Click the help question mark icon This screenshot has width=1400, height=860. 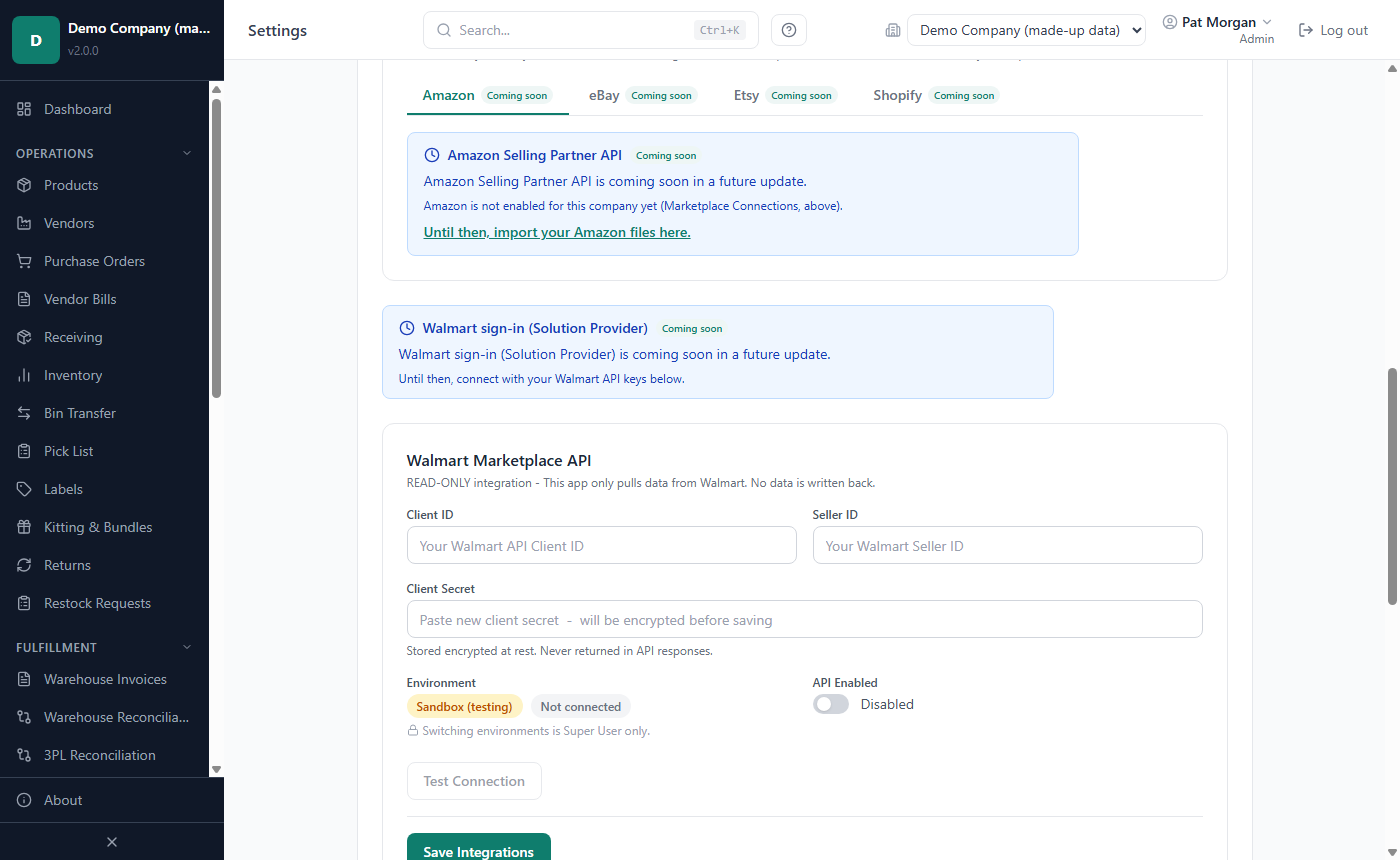(x=789, y=30)
